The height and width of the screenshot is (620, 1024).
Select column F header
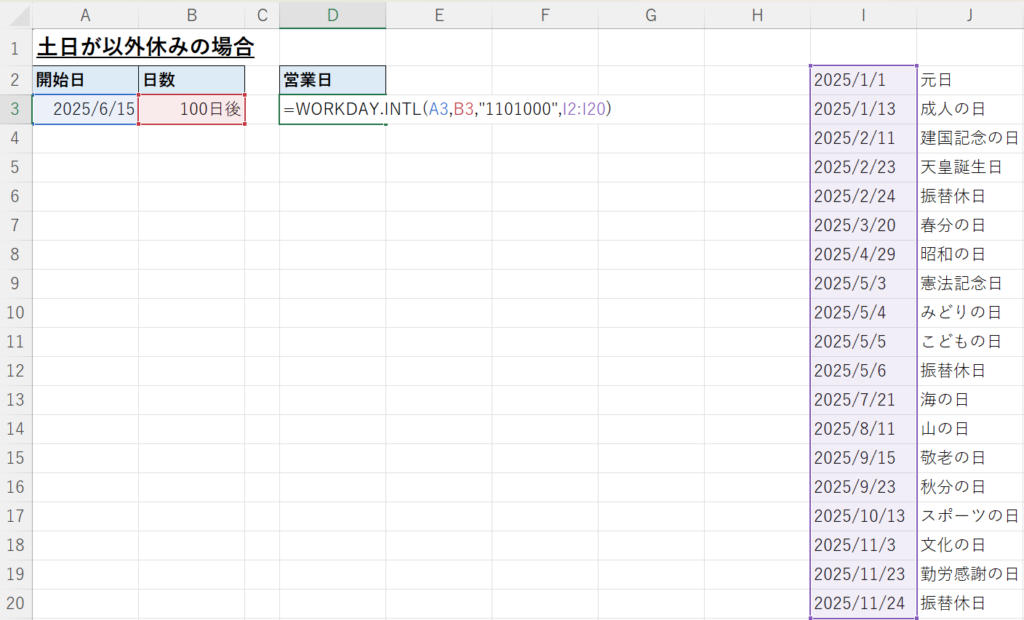(545, 15)
